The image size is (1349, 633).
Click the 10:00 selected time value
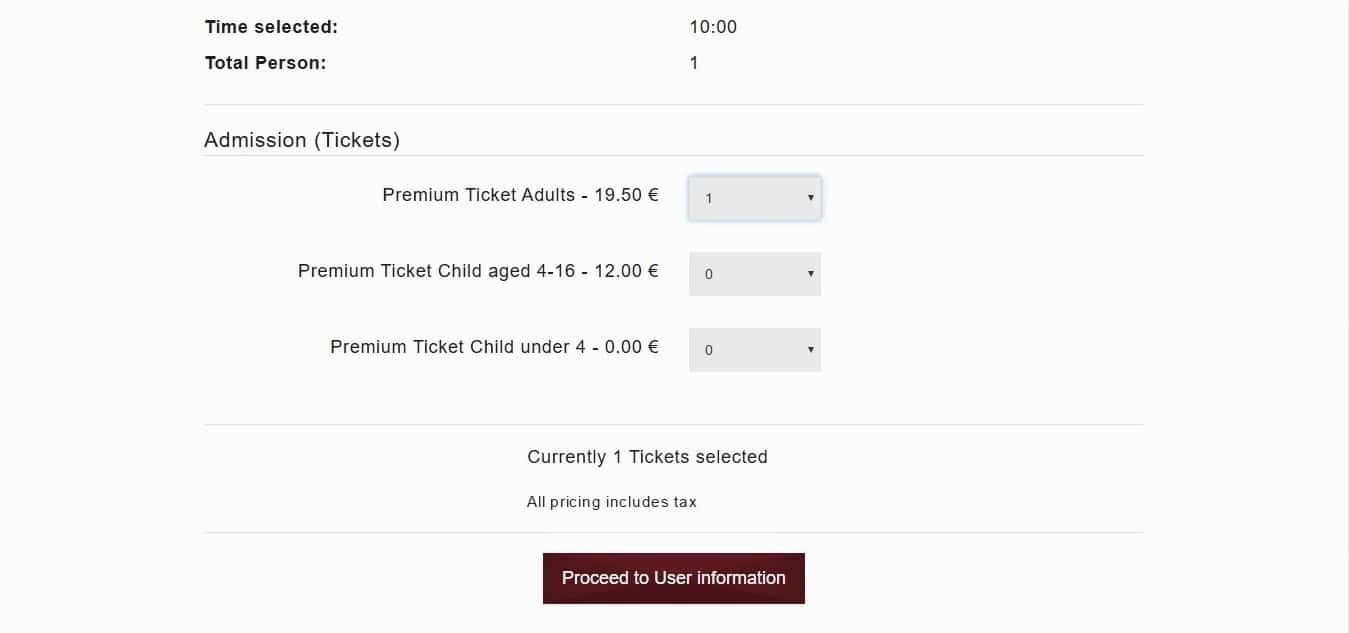point(713,27)
